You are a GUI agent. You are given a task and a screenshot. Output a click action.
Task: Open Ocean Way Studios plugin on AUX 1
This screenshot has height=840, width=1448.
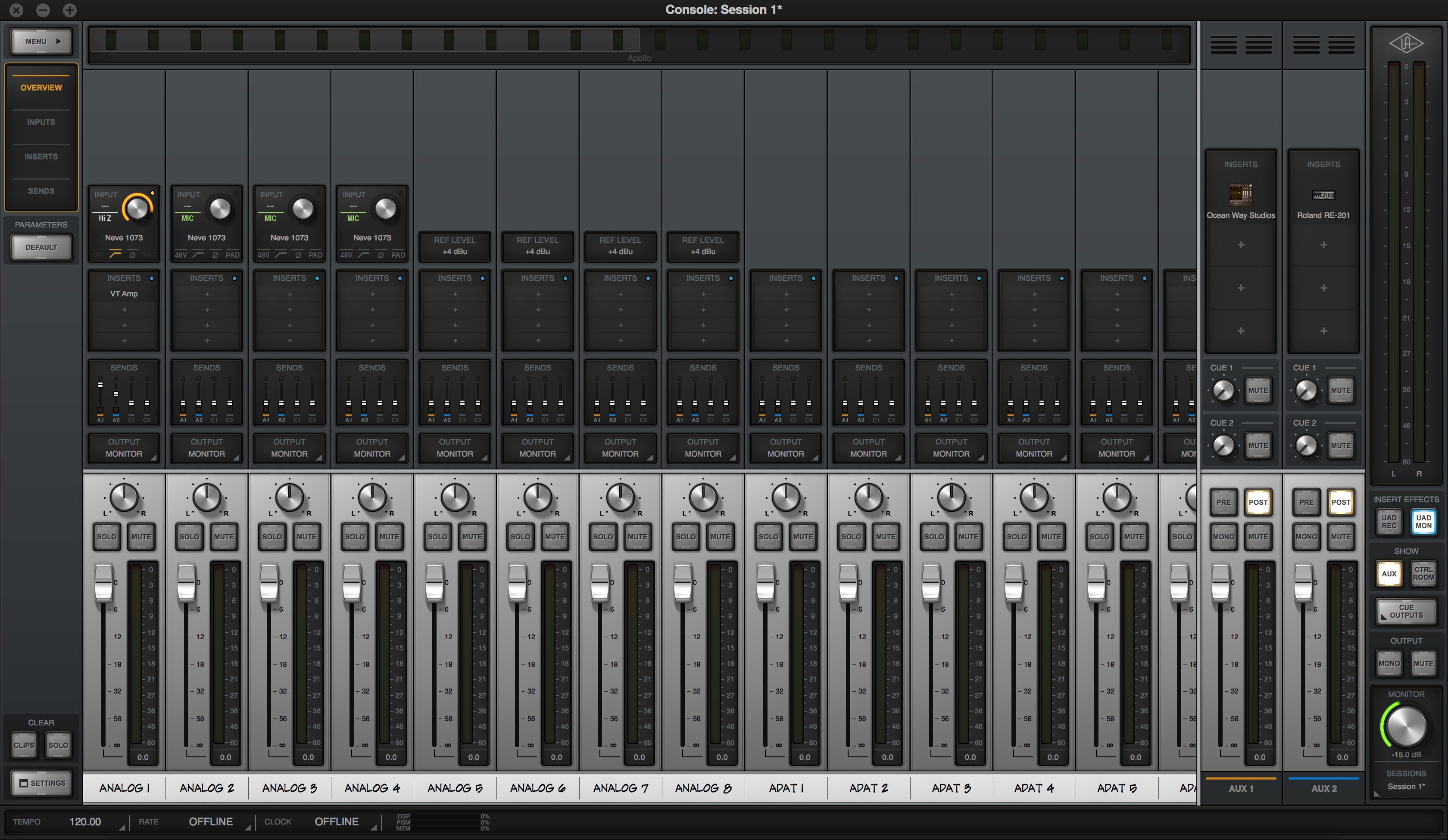pyautogui.click(x=1241, y=195)
